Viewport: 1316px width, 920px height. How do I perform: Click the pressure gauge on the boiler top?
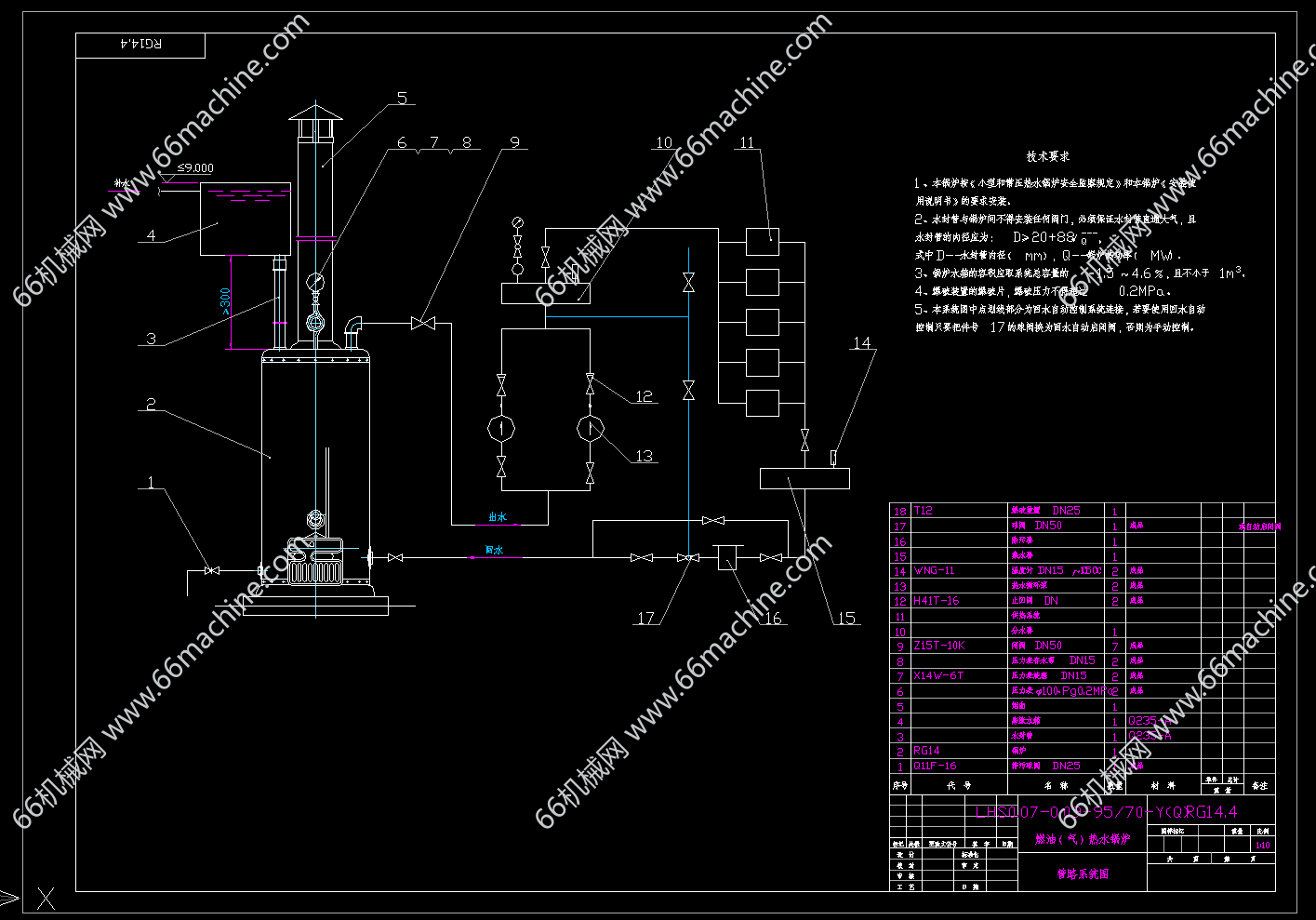pyautogui.click(x=315, y=280)
